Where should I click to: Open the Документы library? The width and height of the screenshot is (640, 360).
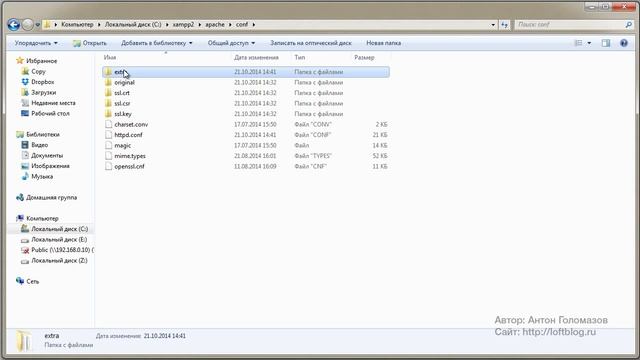coord(47,156)
